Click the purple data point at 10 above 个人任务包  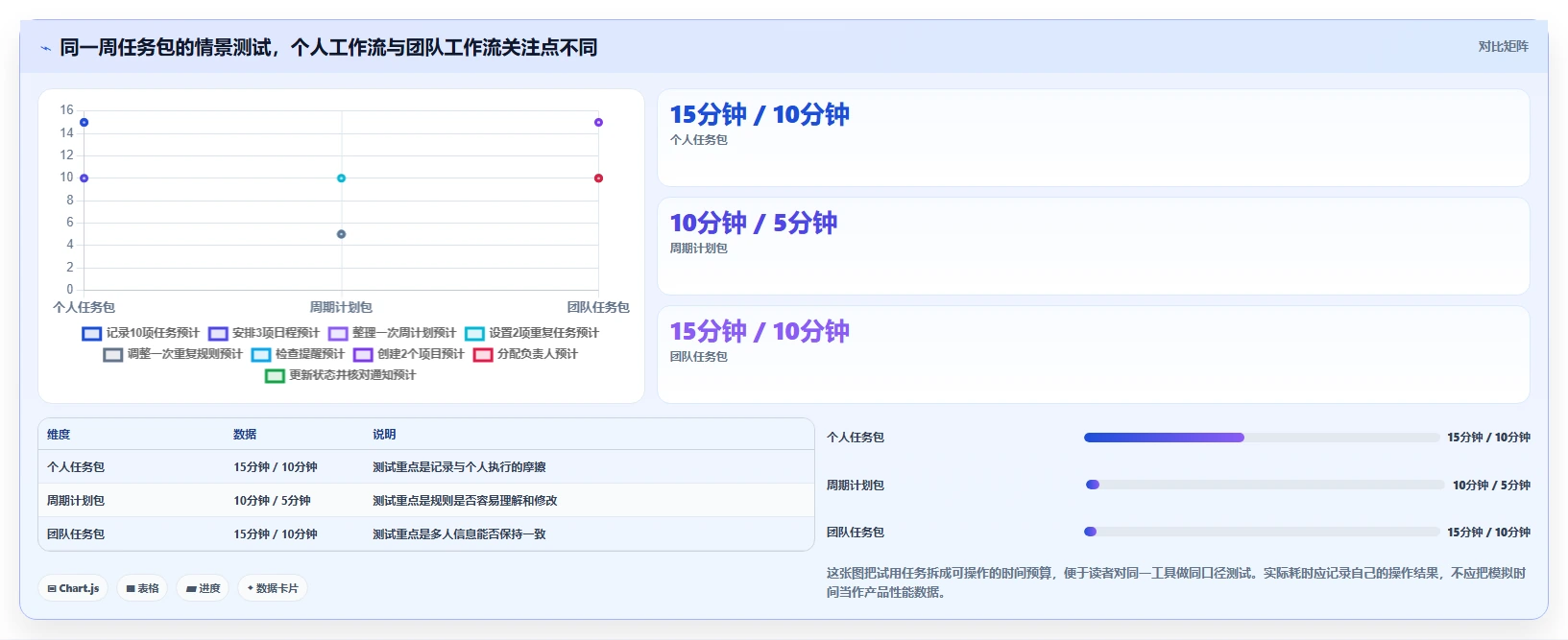84,178
